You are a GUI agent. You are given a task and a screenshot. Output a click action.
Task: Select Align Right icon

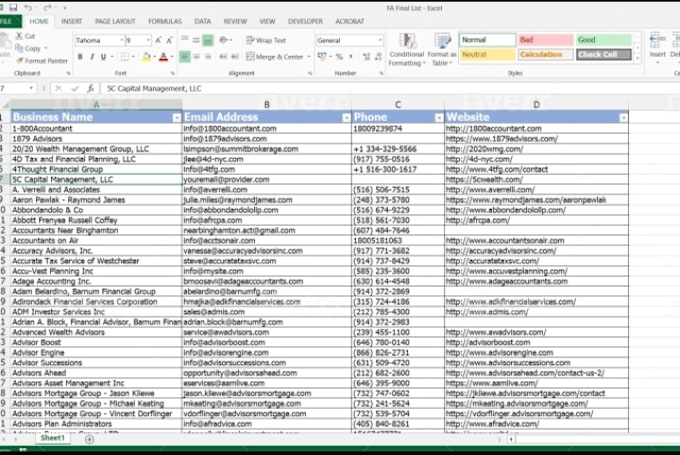[208, 57]
